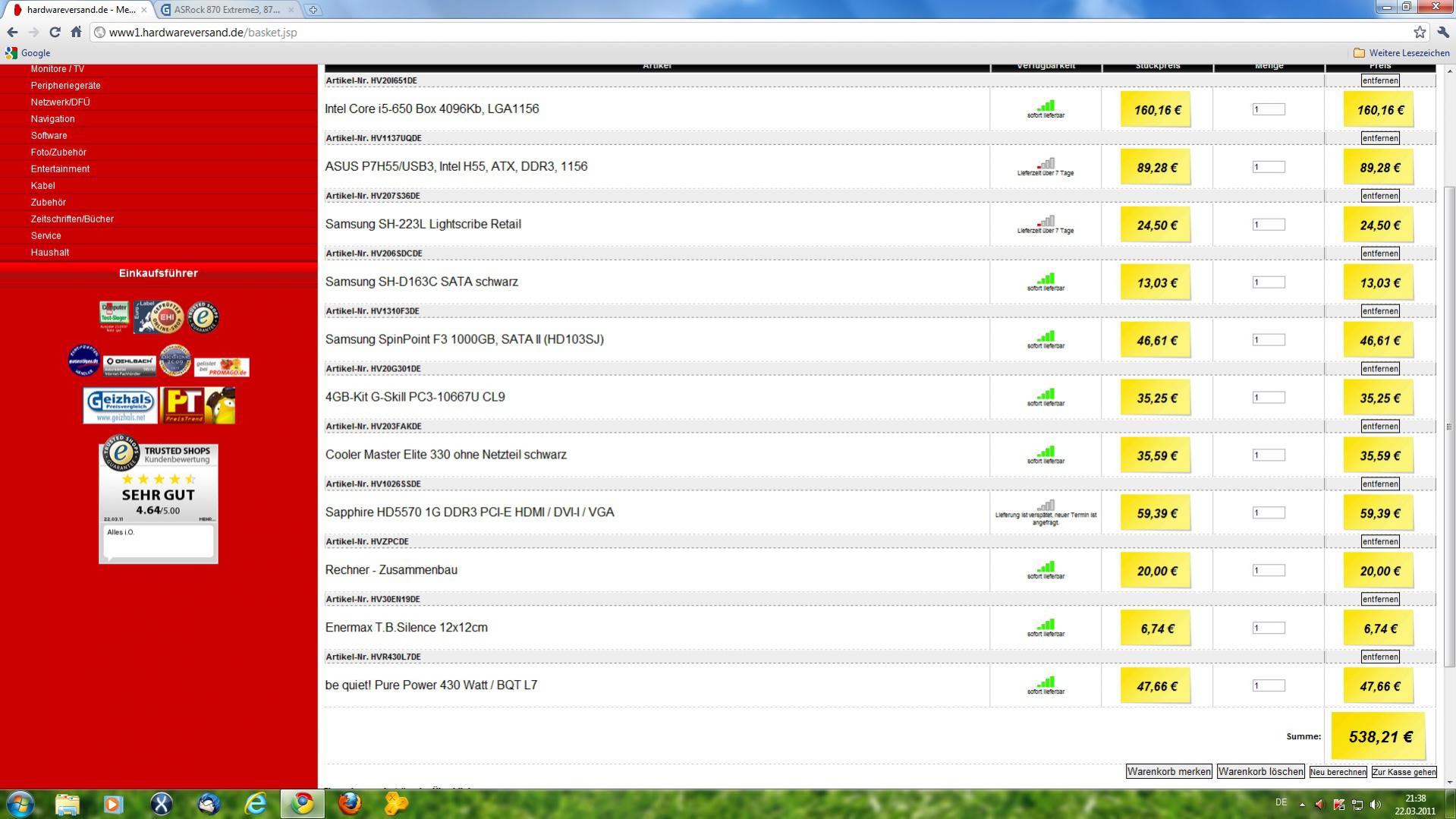Click Warenkorb merken button
This screenshot has width=1456, height=819.
click(1168, 772)
